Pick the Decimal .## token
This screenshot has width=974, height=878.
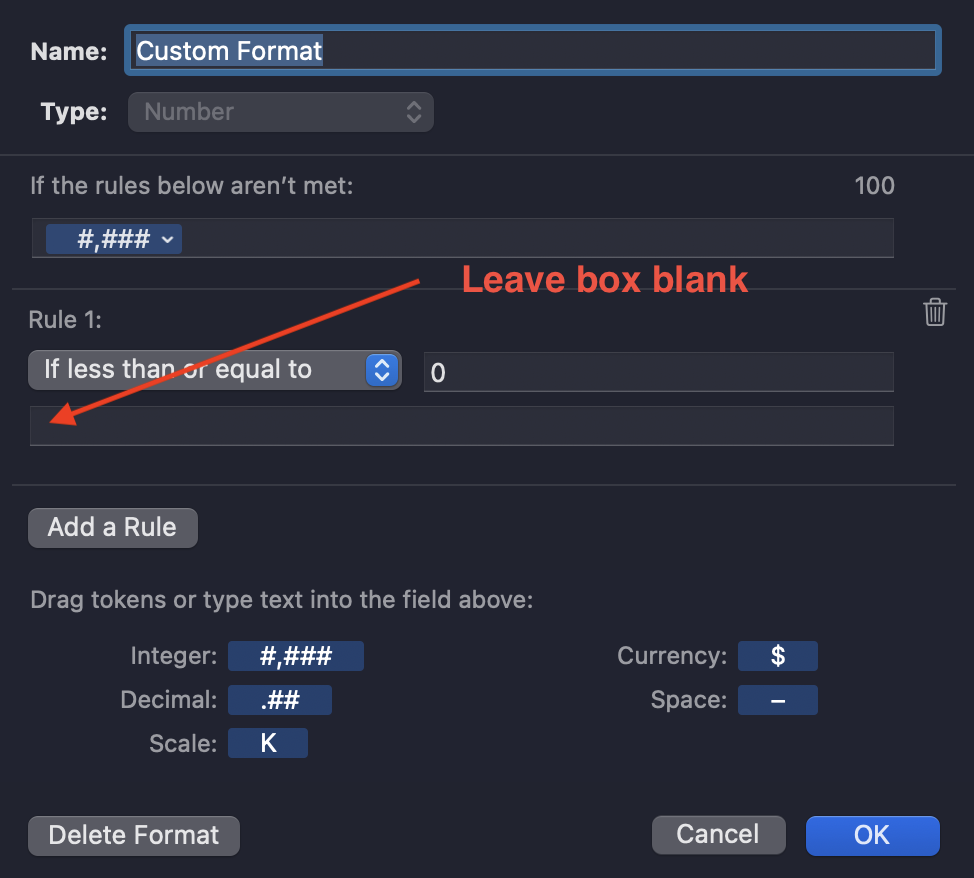(279, 700)
